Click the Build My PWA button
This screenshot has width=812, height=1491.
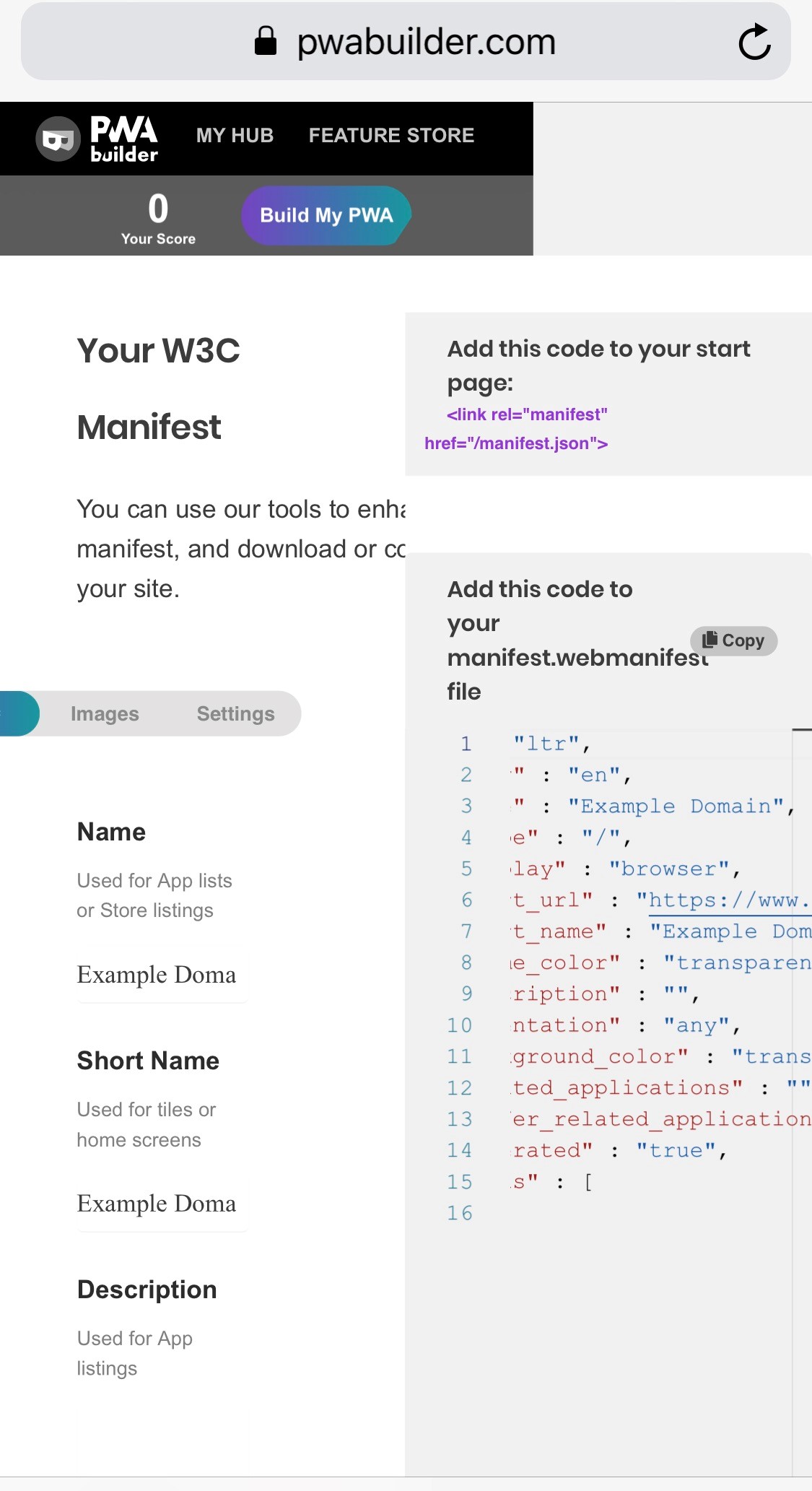coord(326,215)
